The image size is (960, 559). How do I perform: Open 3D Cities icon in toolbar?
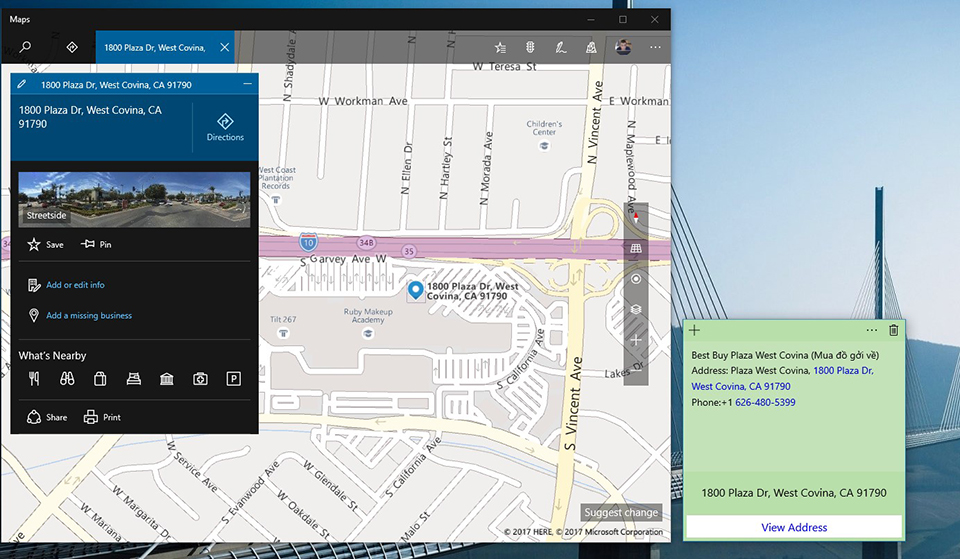591,47
